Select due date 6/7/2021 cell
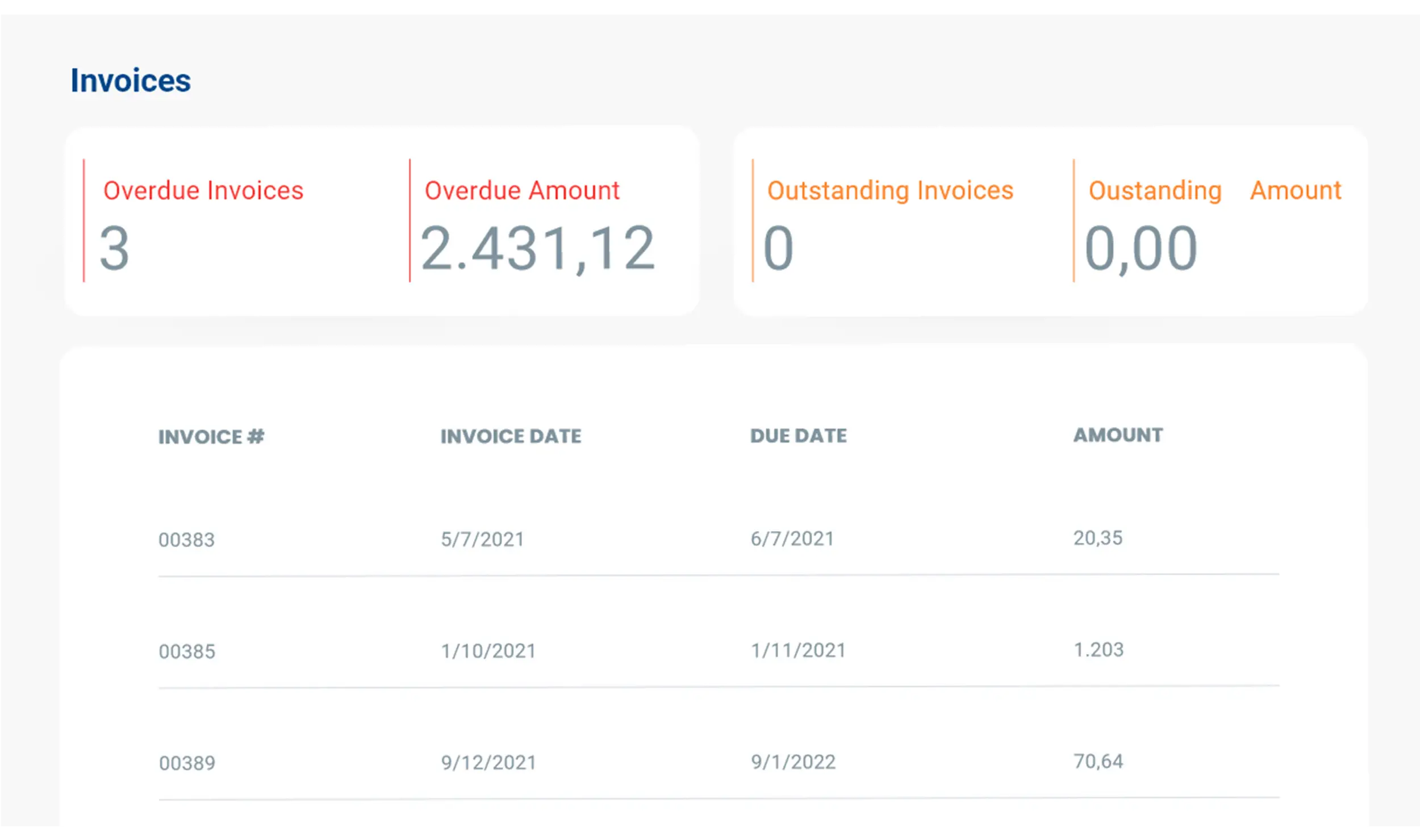 (x=792, y=538)
